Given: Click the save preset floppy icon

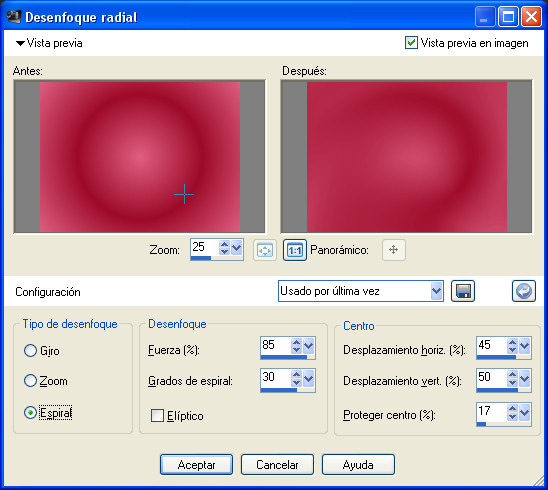Looking at the screenshot, I should (463, 291).
